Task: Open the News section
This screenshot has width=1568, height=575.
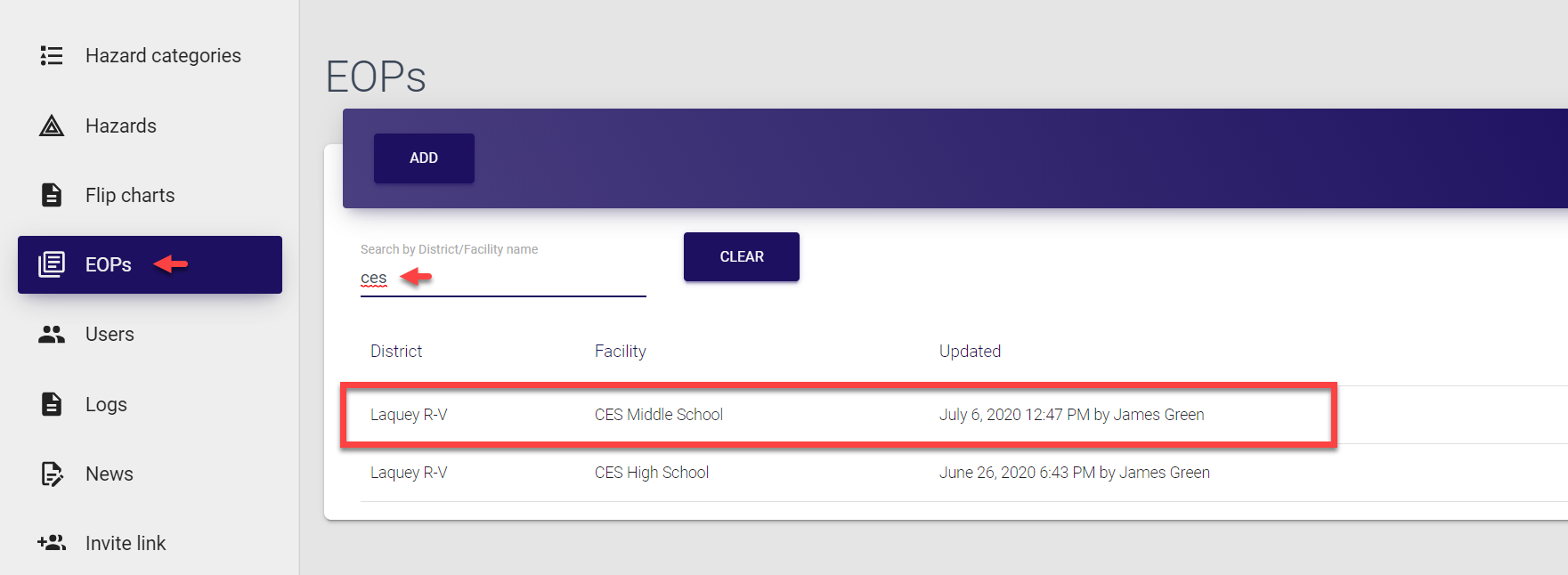Action: 110,474
